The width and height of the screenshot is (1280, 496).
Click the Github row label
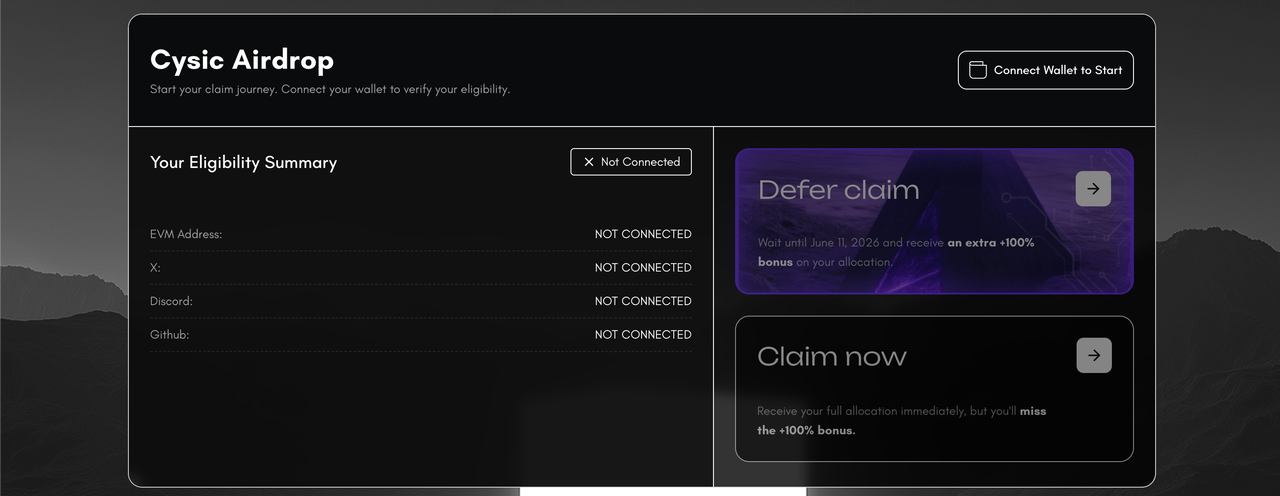pos(169,335)
